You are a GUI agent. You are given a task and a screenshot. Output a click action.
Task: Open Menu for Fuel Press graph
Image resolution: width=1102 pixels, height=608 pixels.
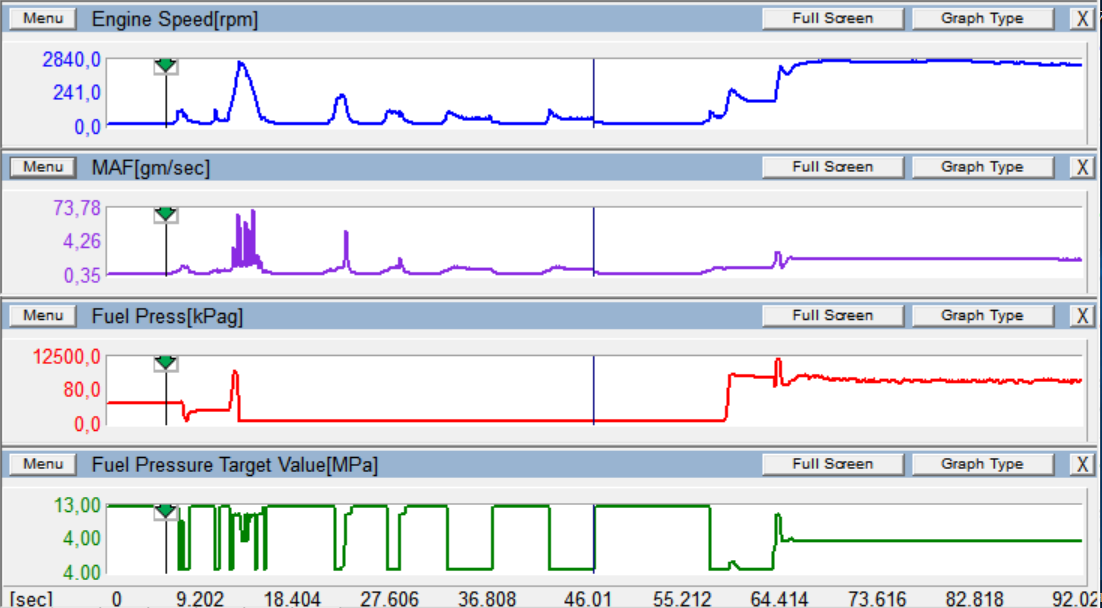pyautogui.click(x=43, y=316)
